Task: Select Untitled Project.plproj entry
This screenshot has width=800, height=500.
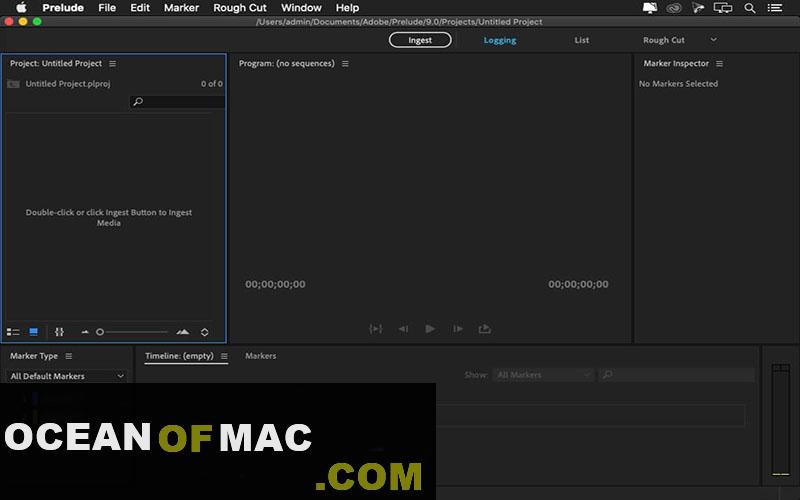Action: [68, 84]
